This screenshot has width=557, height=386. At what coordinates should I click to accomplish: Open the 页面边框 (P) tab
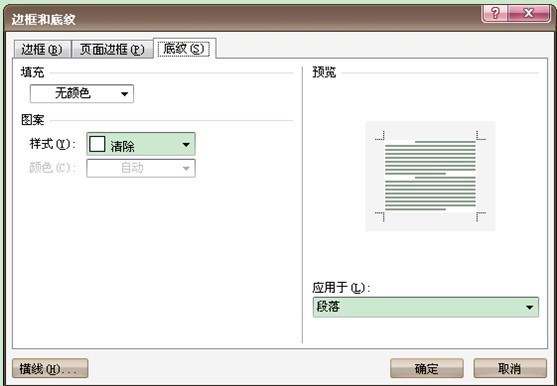pos(112,49)
